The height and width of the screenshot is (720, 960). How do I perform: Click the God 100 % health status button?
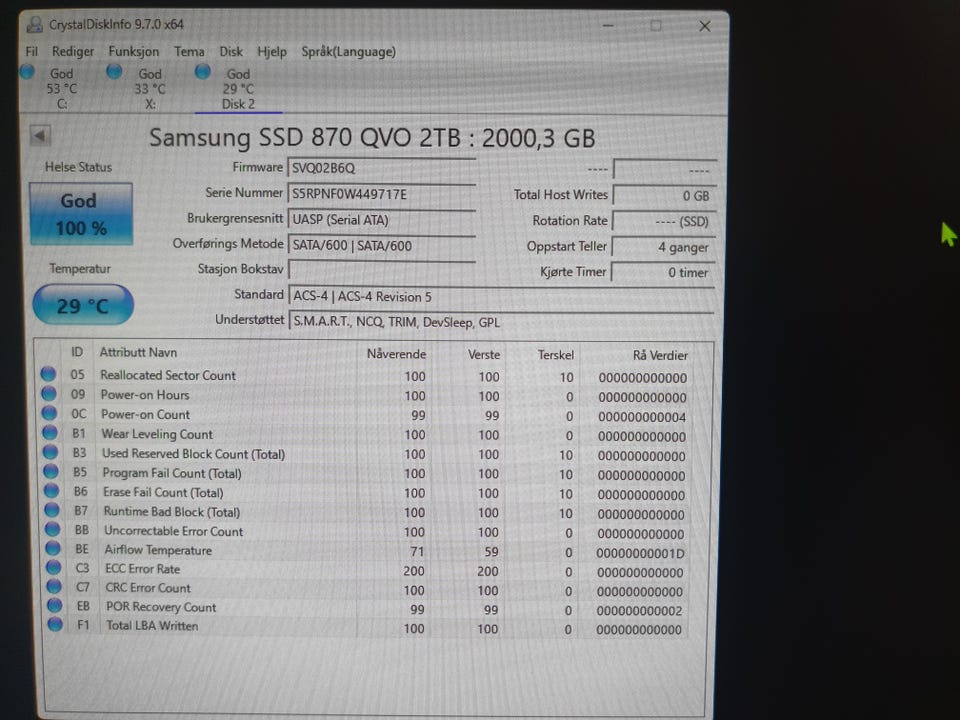coord(81,214)
